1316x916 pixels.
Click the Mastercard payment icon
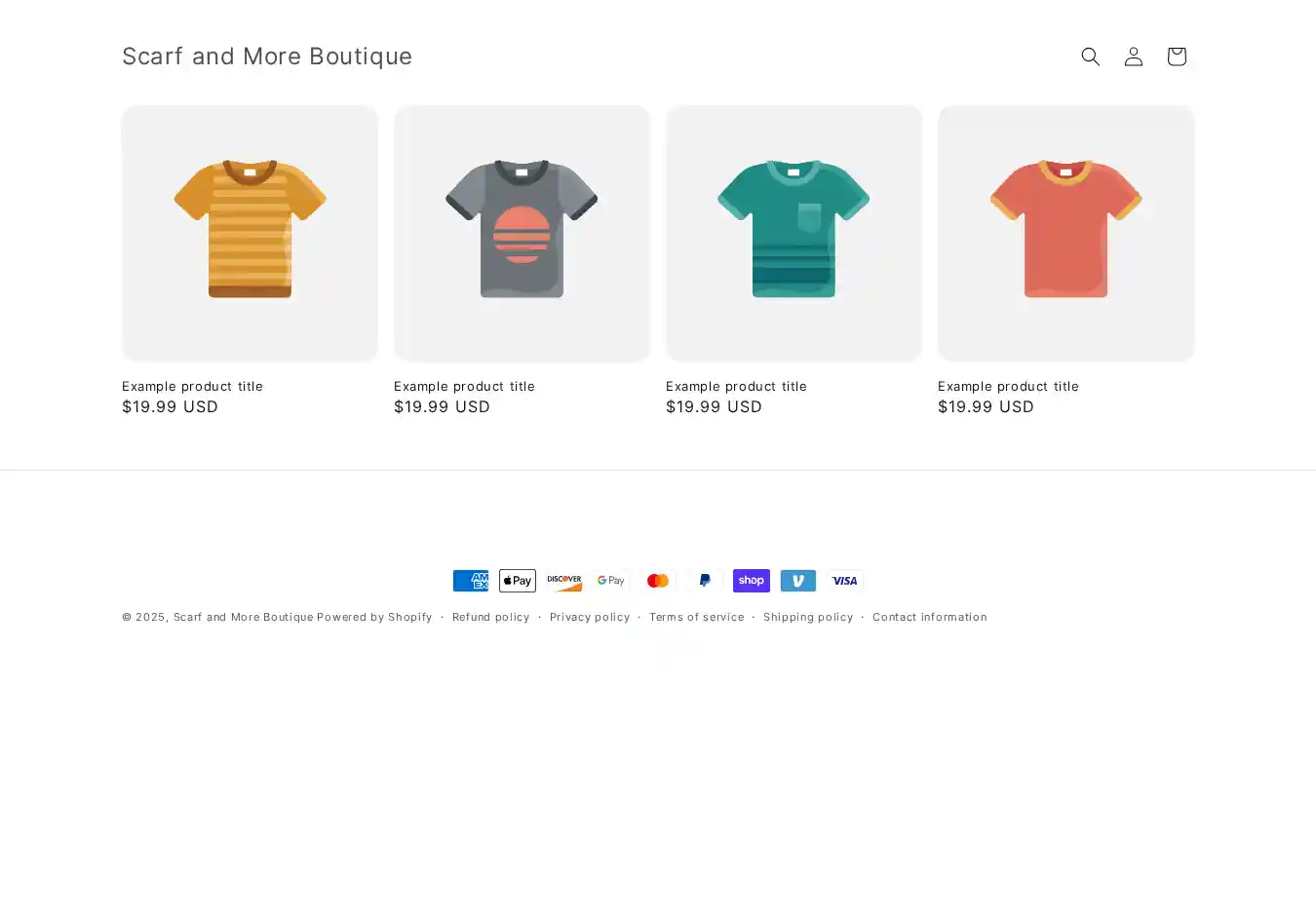tap(658, 581)
